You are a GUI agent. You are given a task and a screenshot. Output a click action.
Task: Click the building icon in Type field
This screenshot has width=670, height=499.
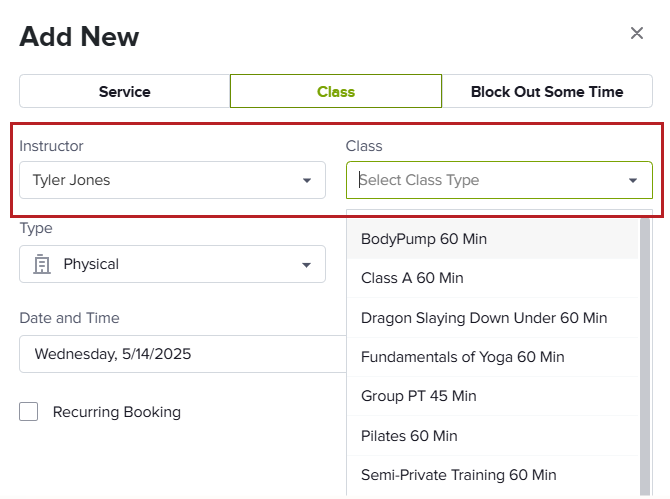click(x=42, y=264)
